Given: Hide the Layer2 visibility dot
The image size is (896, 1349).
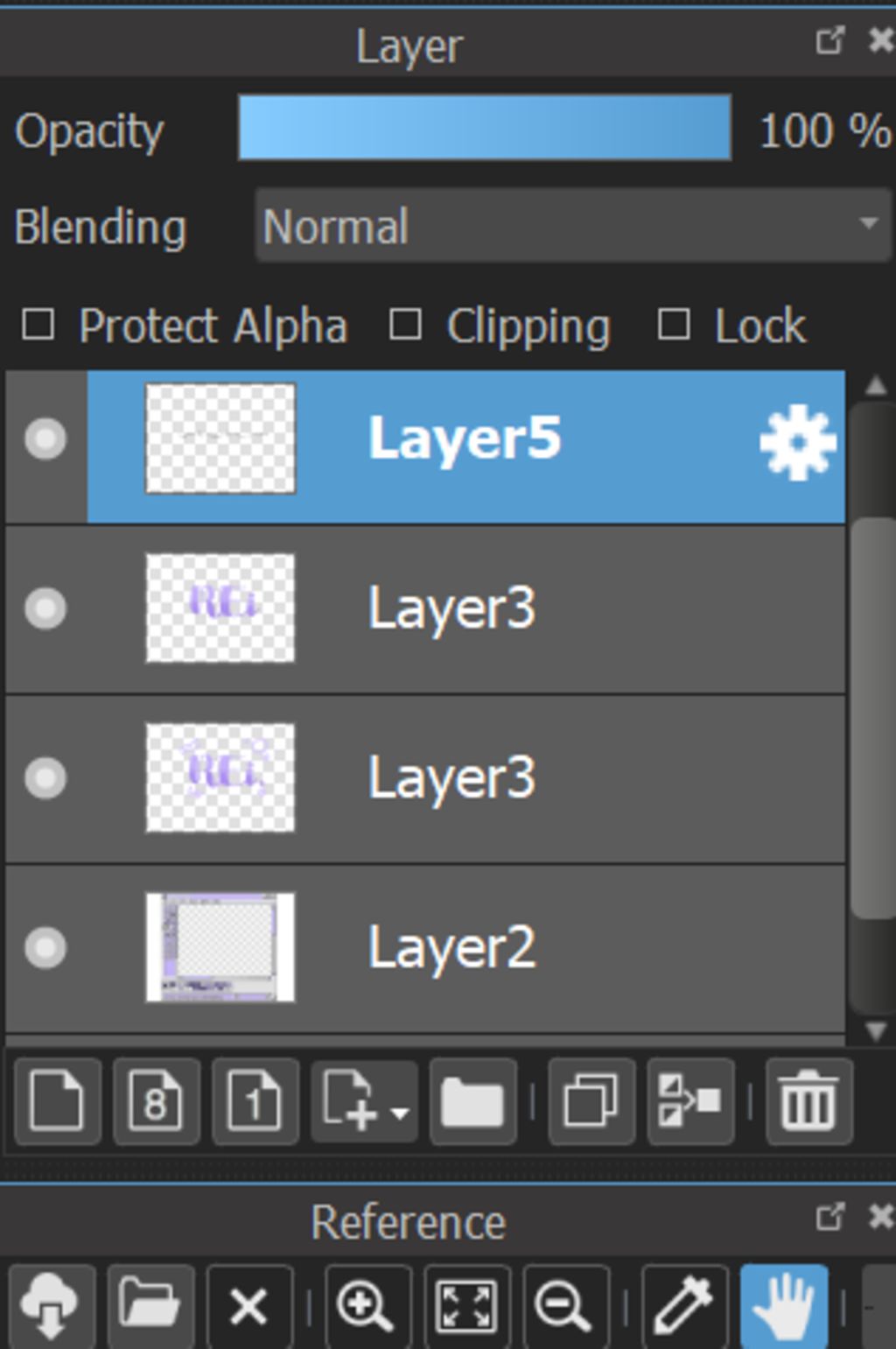Looking at the screenshot, I should point(45,947).
